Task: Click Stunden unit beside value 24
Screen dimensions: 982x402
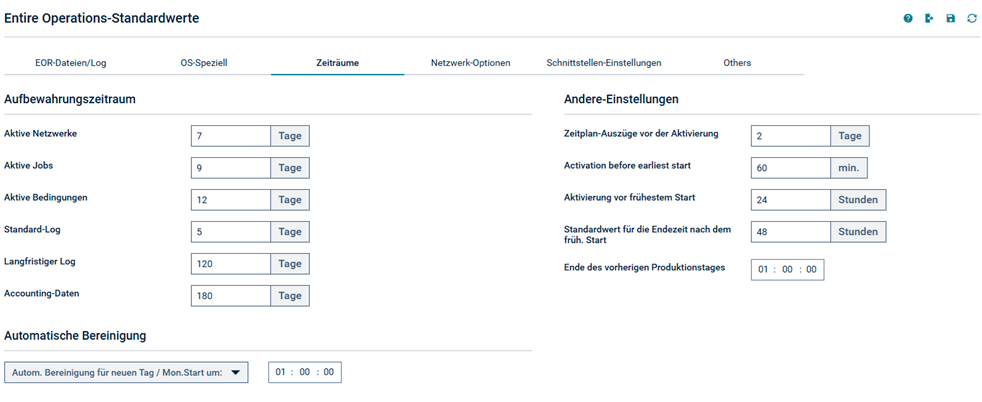Action: [858, 200]
